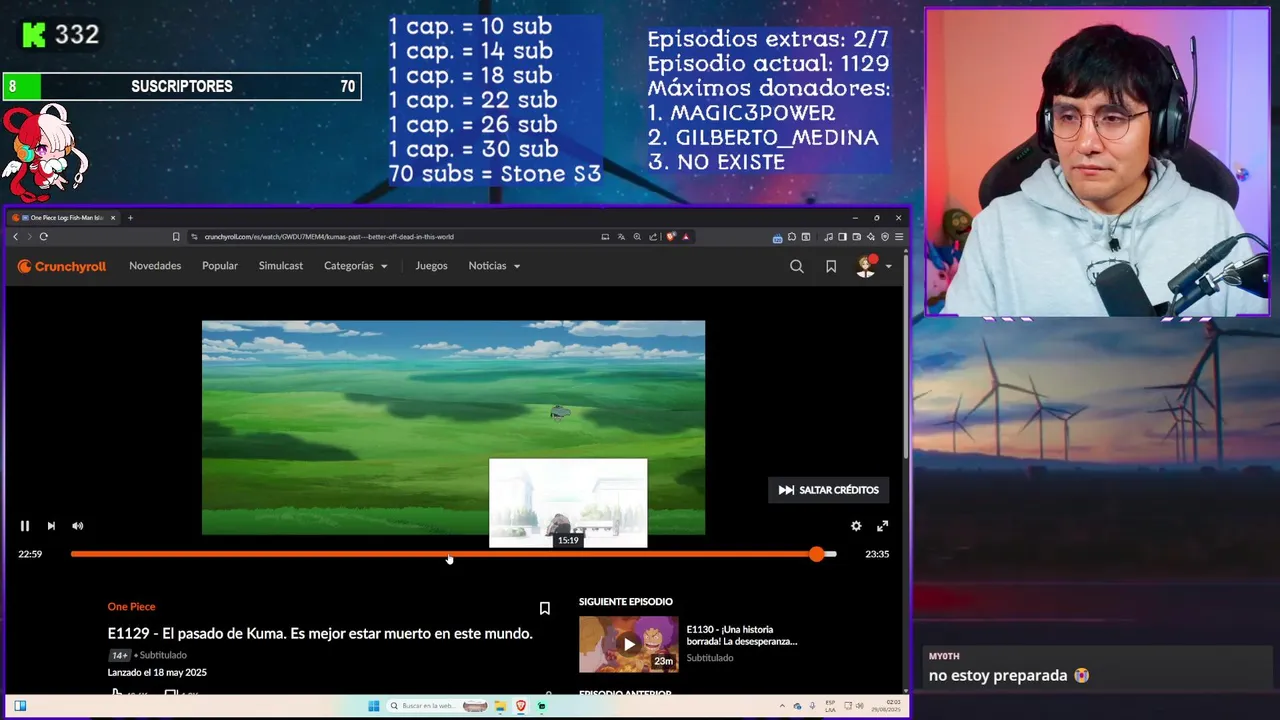Viewport: 1280px width, 720px height.
Task: Click the orange playhead knob on the timeline
Action: (817, 554)
